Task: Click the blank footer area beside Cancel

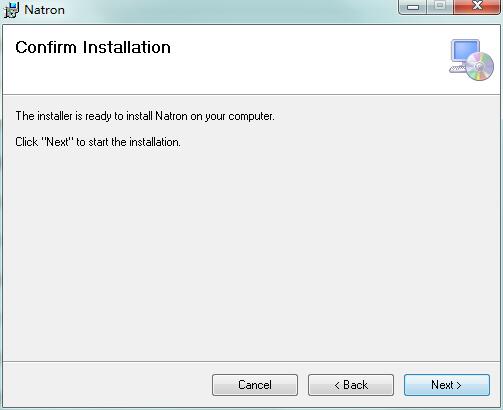Action: pyautogui.click(x=107, y=385)
